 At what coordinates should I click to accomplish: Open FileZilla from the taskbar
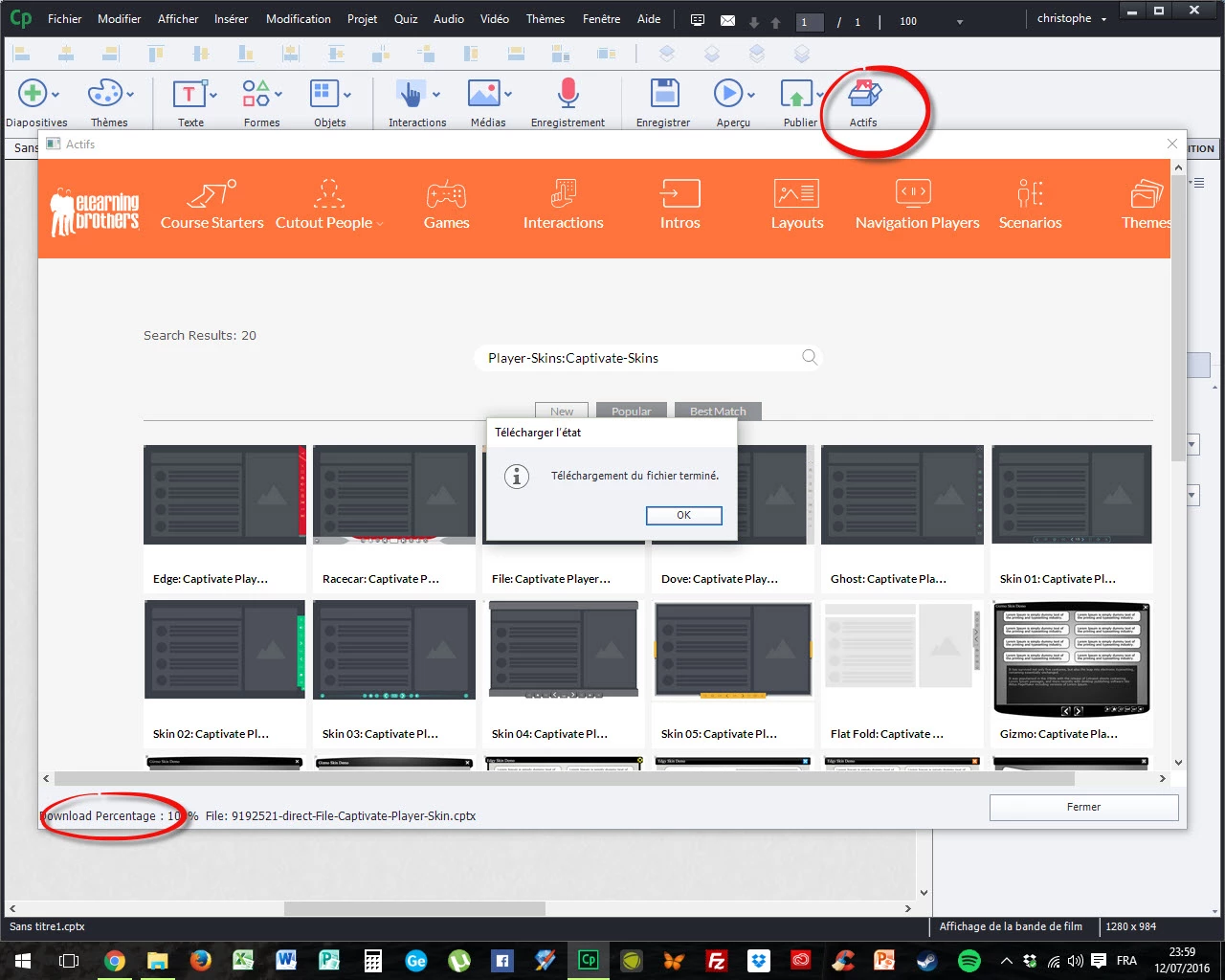click(715, 961)
